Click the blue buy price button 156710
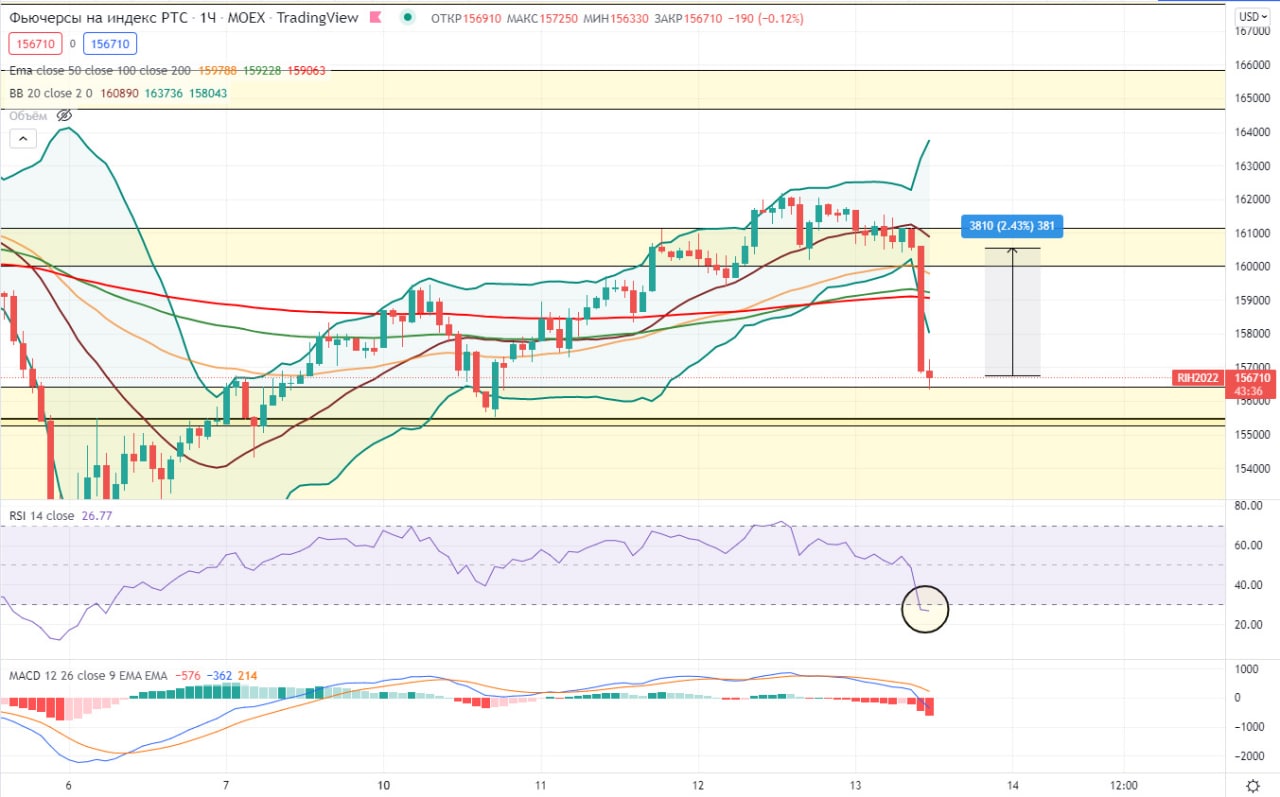Screen dimensions: 1280x797 (x=110, y=44)
